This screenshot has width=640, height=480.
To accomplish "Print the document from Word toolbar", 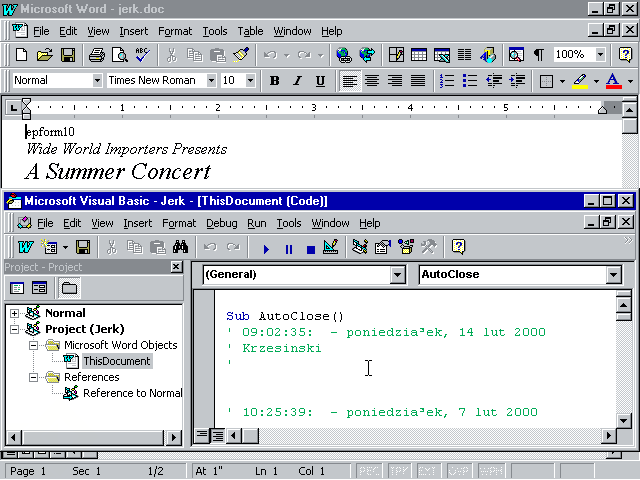I will [97, 55].
